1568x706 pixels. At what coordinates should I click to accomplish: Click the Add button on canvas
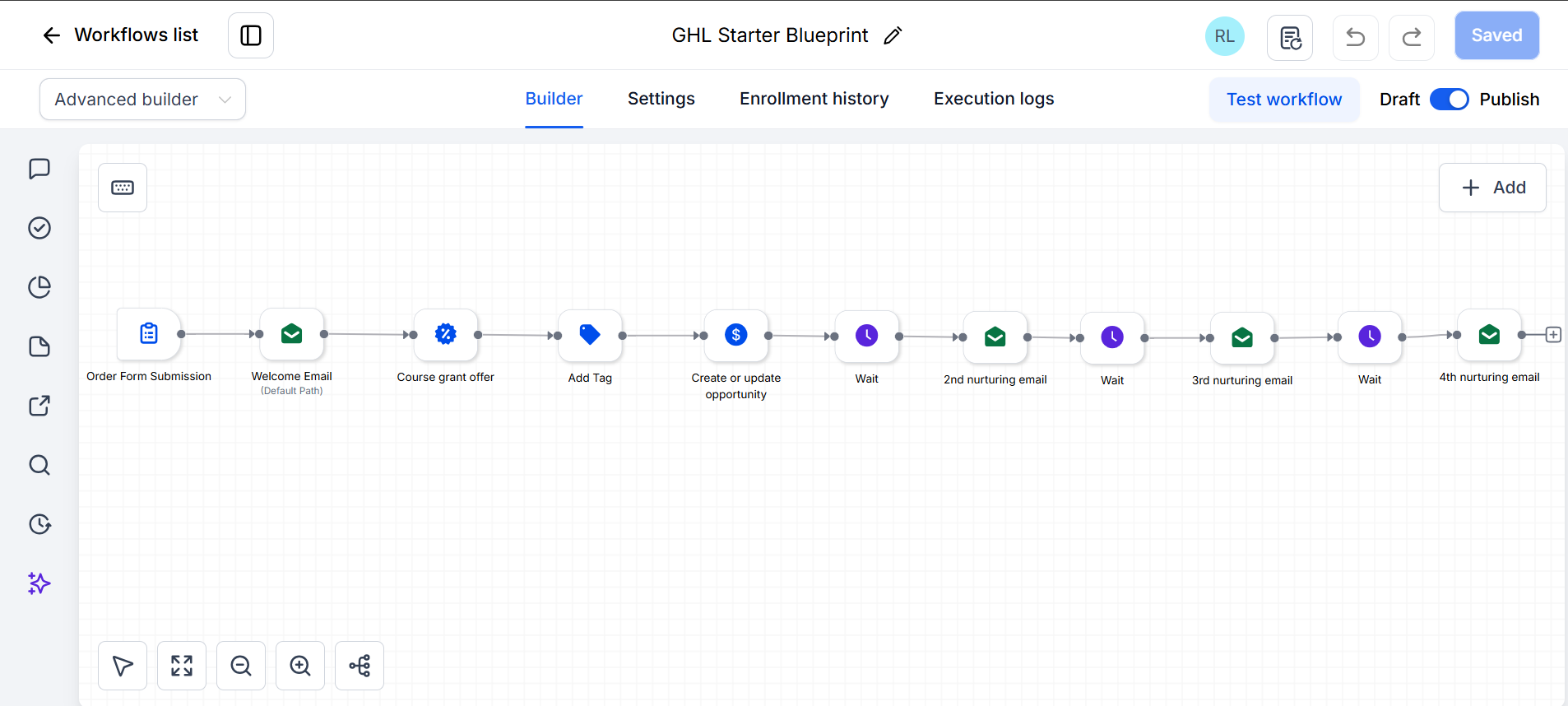pos(1492,188)
